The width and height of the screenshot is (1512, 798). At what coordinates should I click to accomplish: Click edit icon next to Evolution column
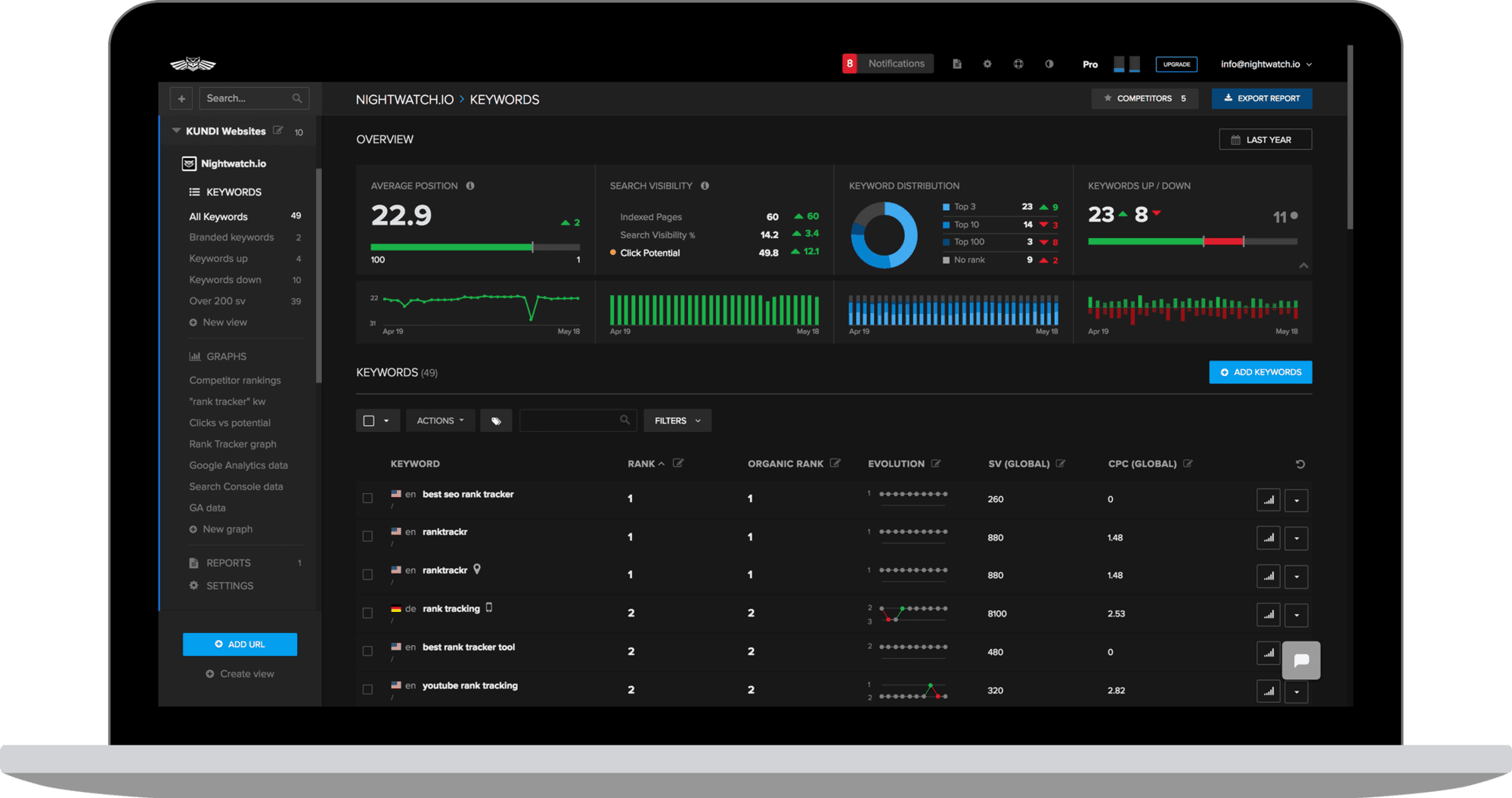click(x=936, y=463)
